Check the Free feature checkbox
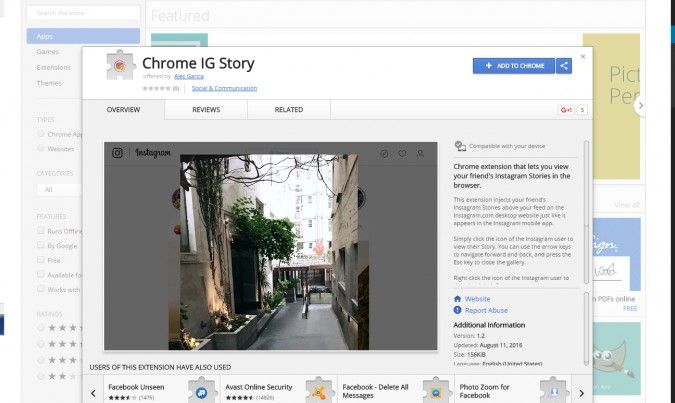This screenshot has width=675, height=403. [x=40, y=260]
